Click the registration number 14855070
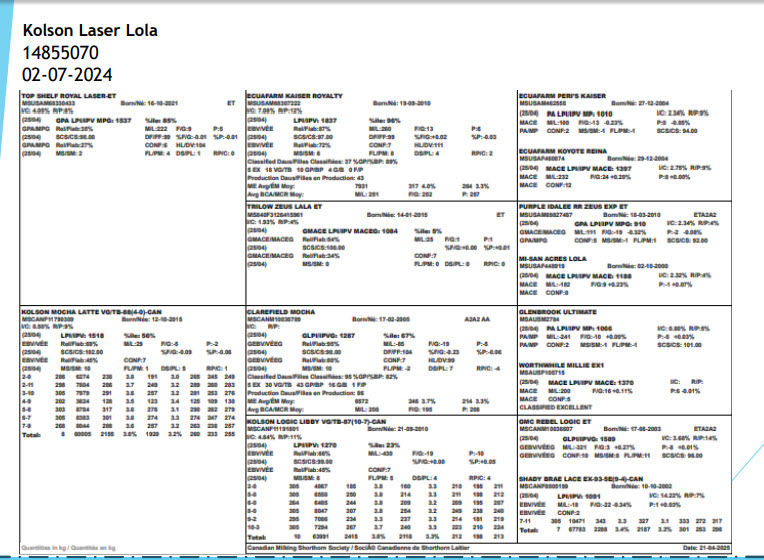764x560 pixels. 60,53
